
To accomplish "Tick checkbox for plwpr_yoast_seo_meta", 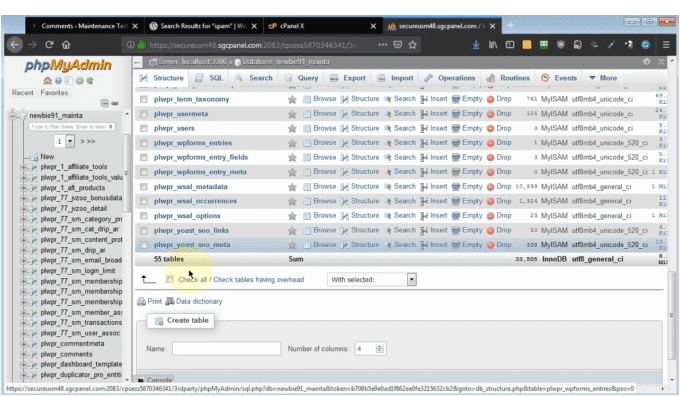I will click(144, 245).
